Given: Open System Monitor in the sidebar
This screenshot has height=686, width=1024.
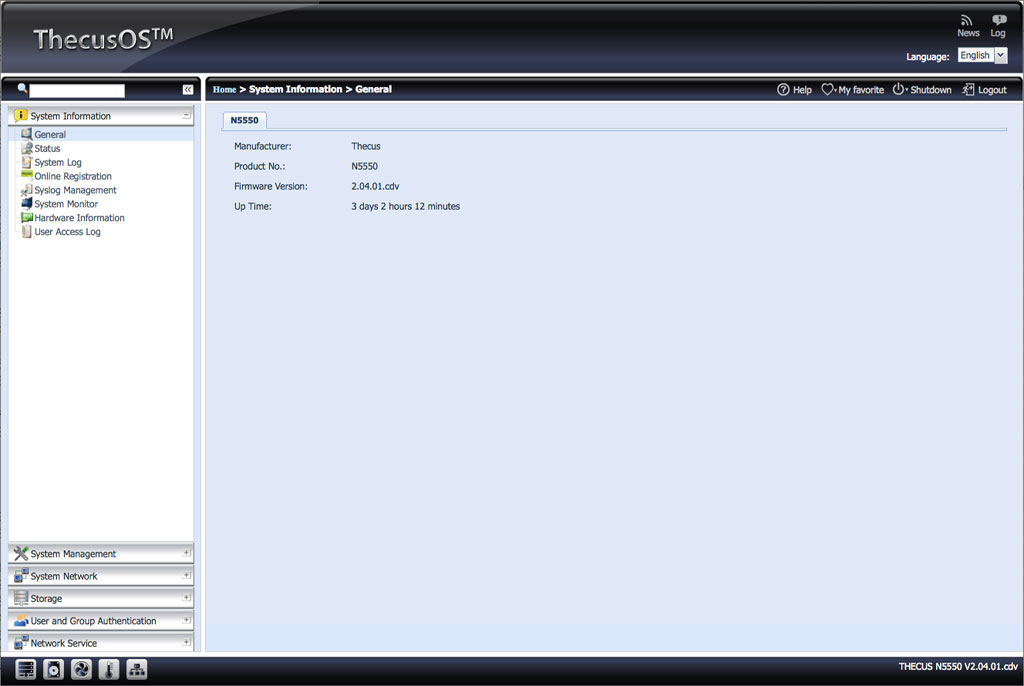Looking at the screenshot, I should click(66, 204).
